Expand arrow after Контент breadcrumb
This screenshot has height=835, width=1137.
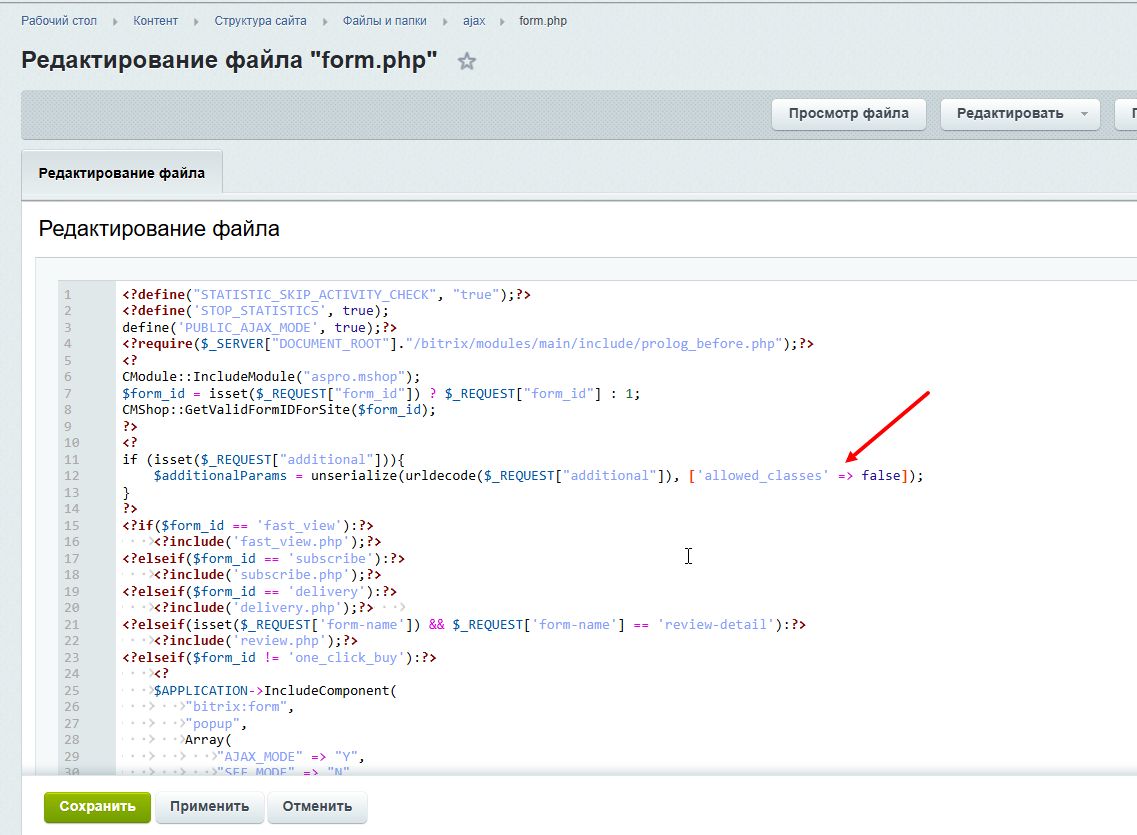coord(196,20)
